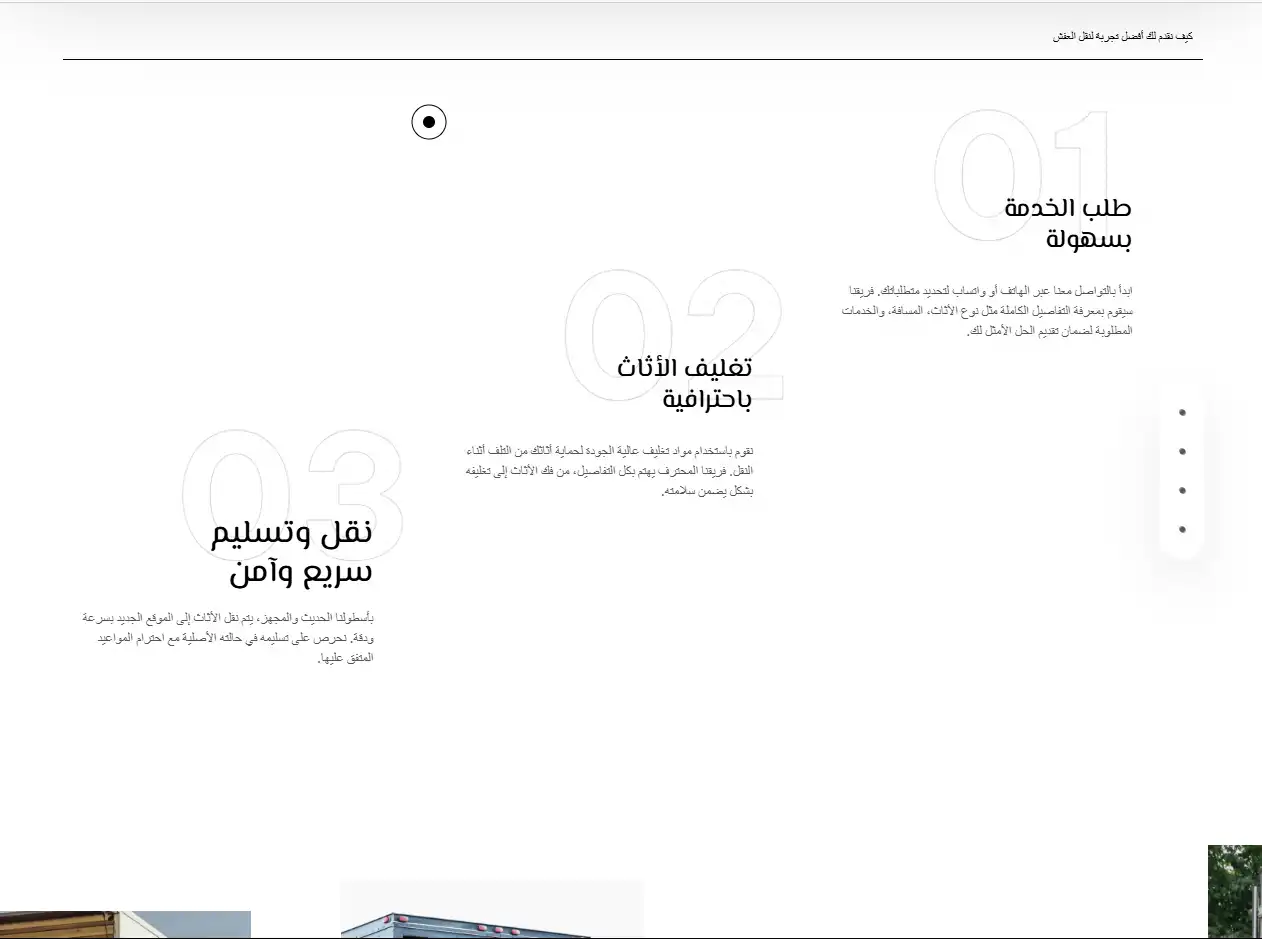Image resolution: width=1262 pixels, height=939 pixels.
Task: Click the step 03 delivery description paragraph
Action: click(228, 638)
